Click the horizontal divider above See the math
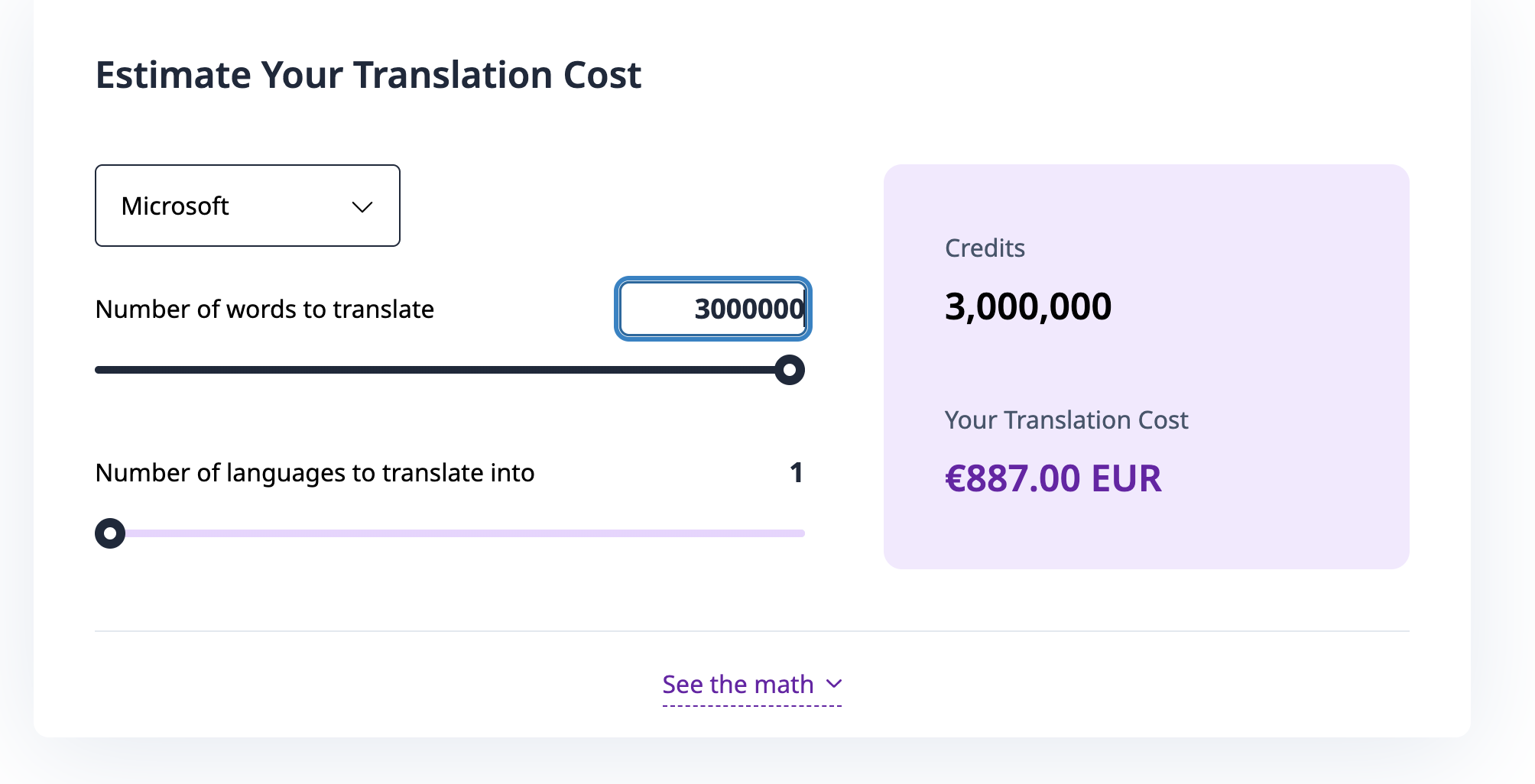 pyautogui.click(x=752, y=631)
